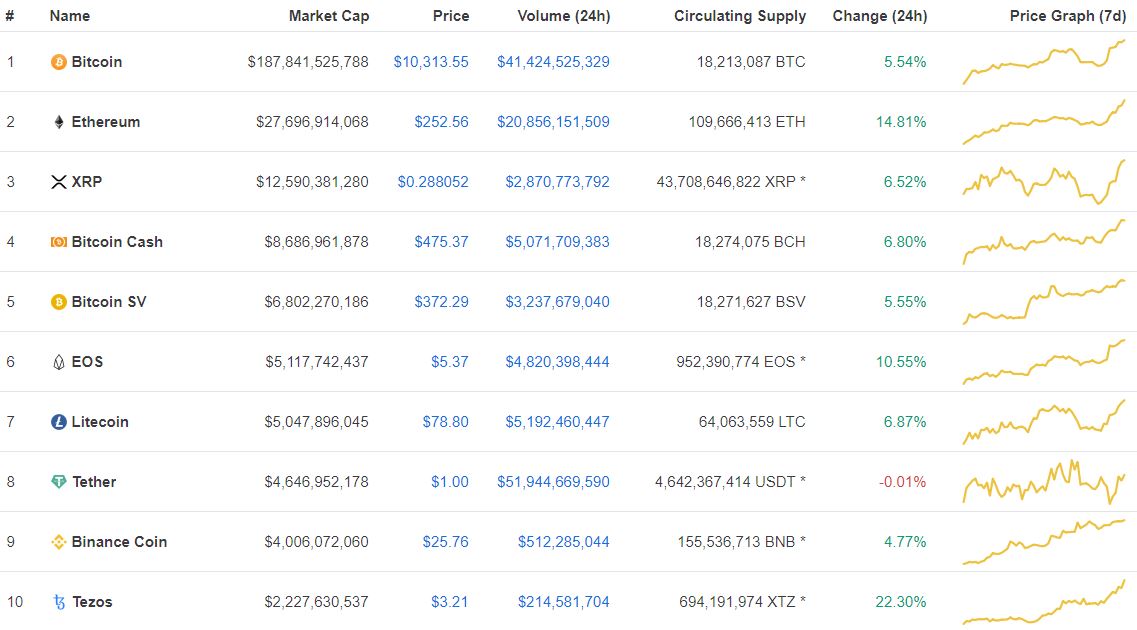The image size is (1137, 630).
Task: Click Litecoin volume $5,192,460,447
Action: click(x=558, y=422)
